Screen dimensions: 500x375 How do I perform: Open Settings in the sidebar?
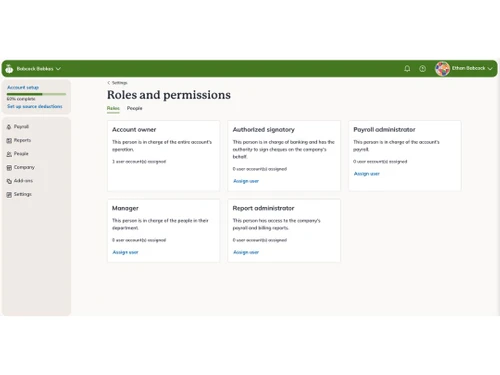click(22, 194)
